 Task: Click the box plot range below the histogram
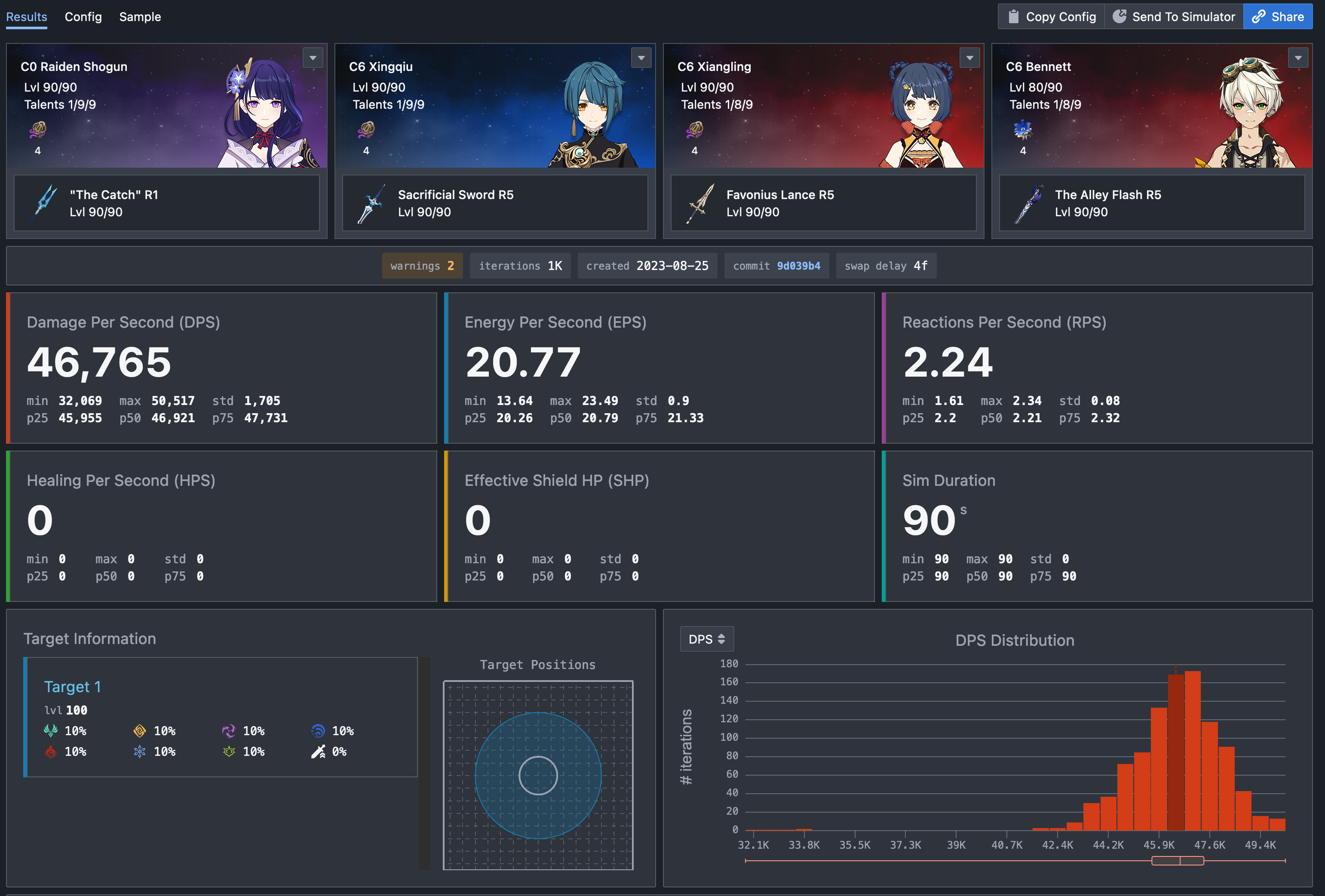click(1178, 861)
